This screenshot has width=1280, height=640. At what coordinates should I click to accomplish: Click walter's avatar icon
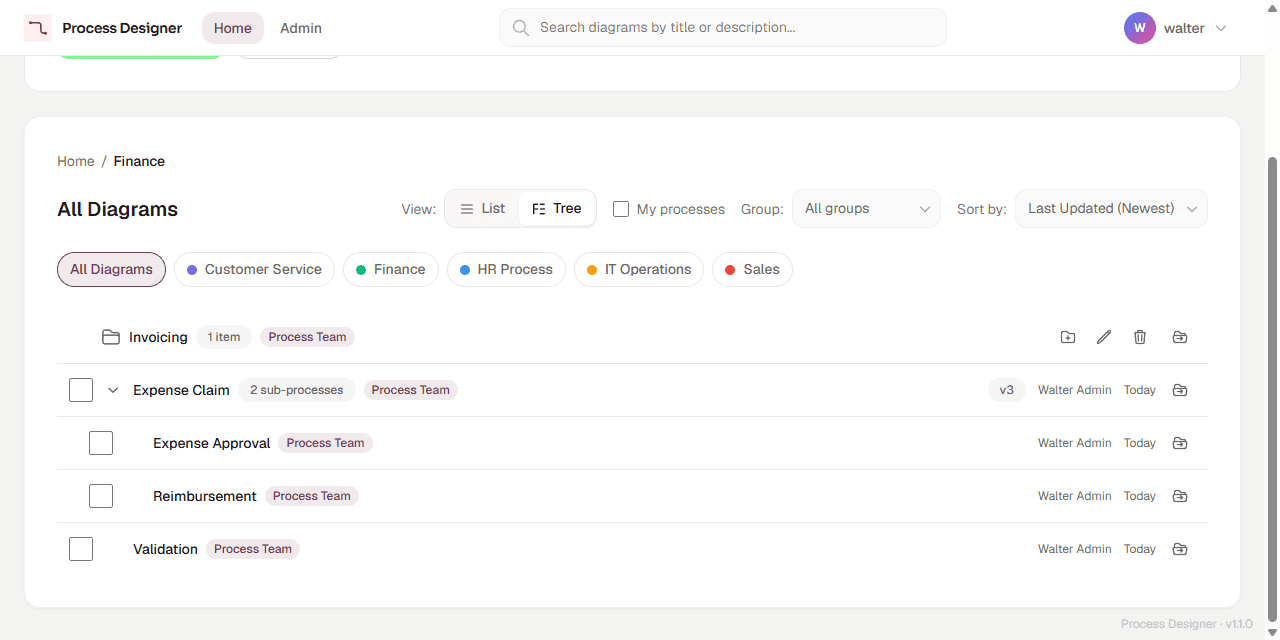pyautogui.click(x=1140, y=28)
